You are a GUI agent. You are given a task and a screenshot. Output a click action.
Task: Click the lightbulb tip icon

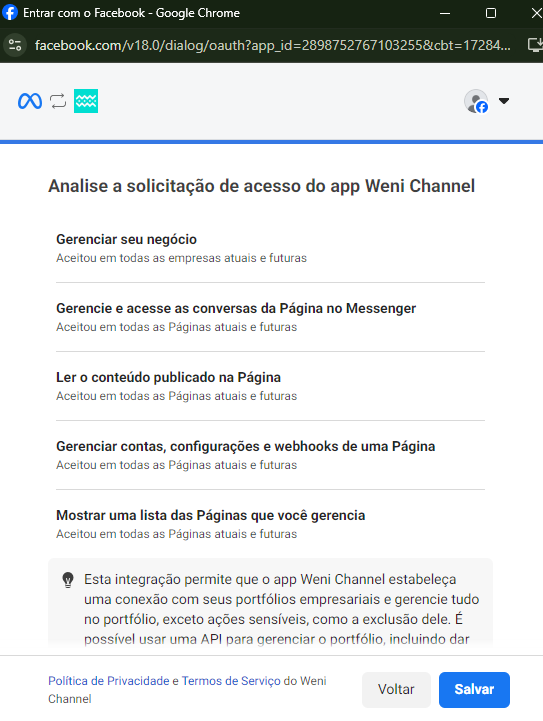coord(68,580)
